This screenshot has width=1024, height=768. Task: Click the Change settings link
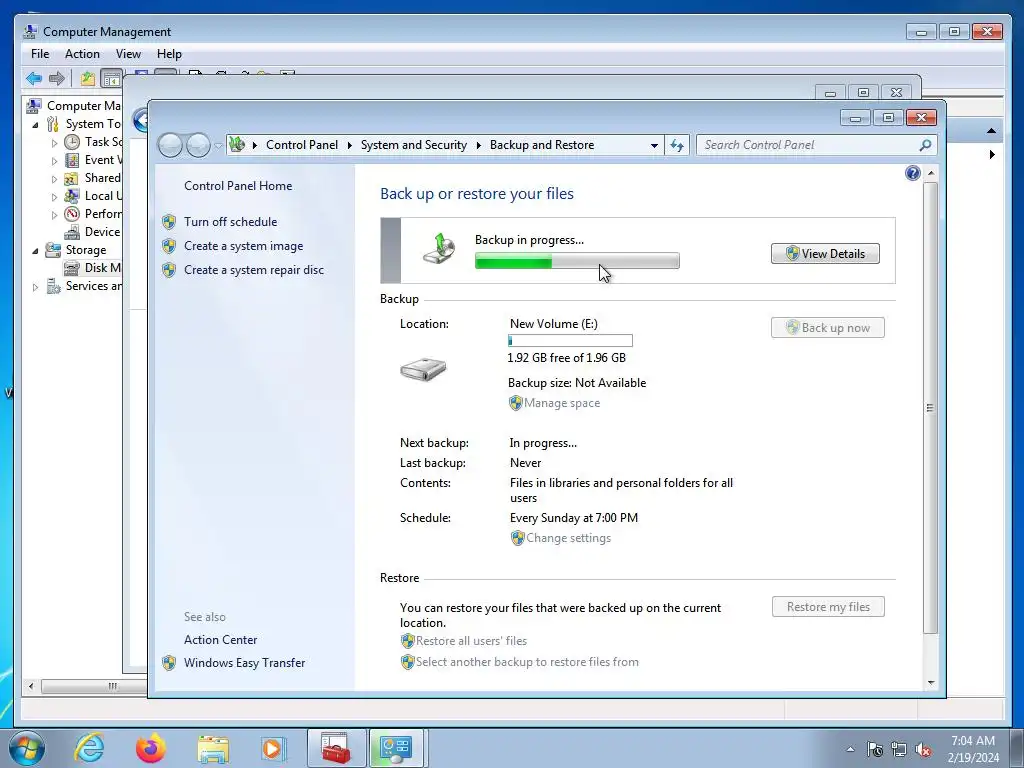(x=569, y=538)
